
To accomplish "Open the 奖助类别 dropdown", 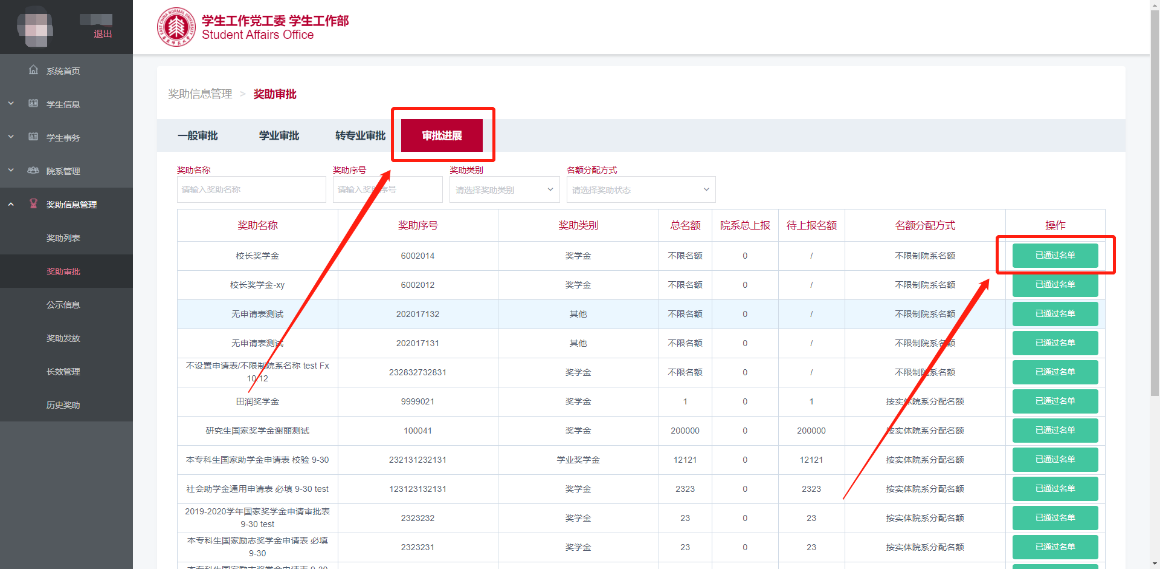I will 504,189.
